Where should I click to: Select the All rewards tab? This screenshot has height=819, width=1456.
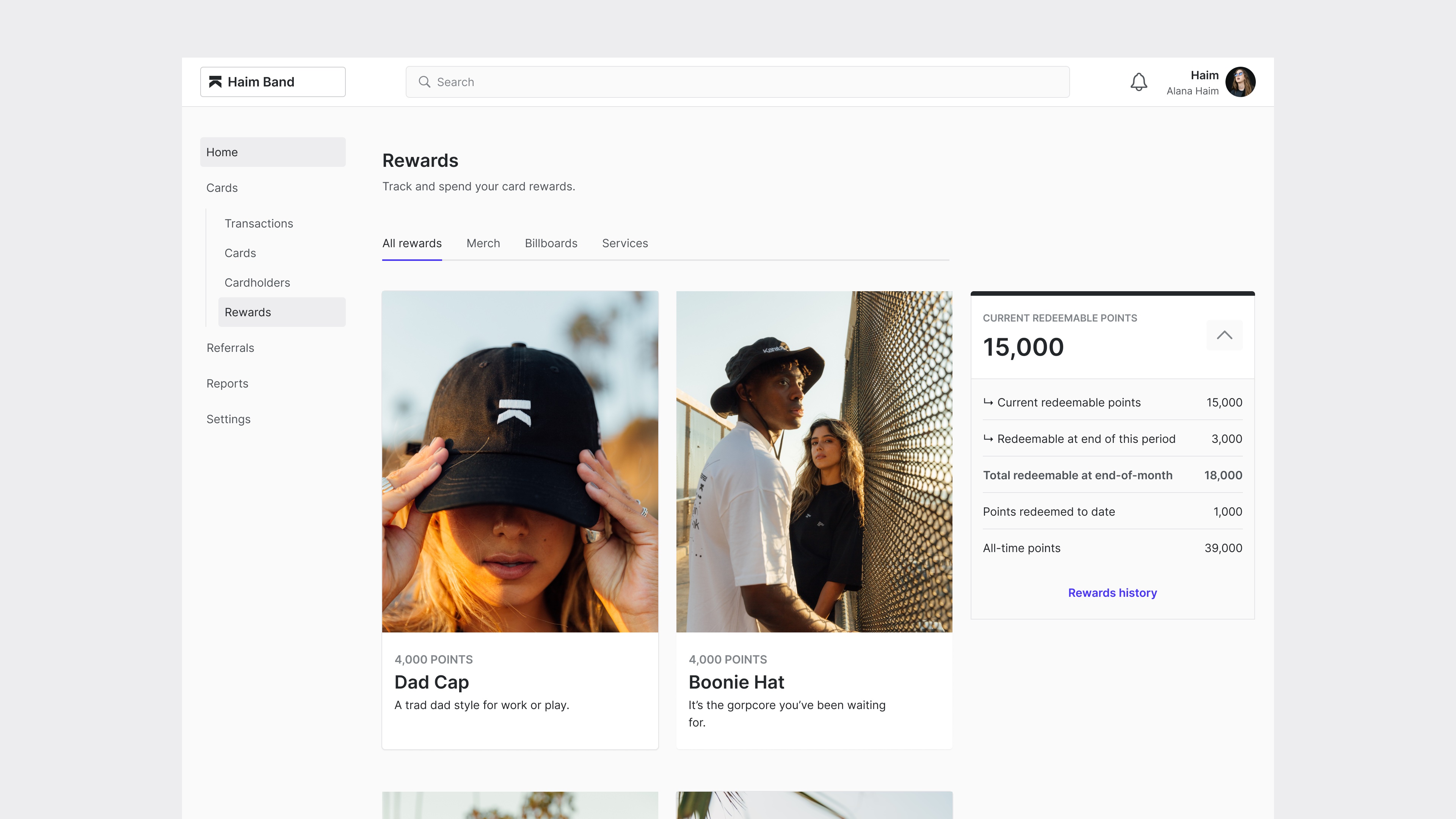point(412,243)
